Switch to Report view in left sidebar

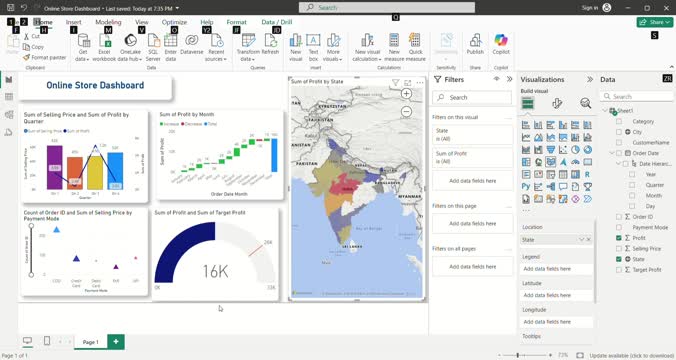(x=9, y=80)
